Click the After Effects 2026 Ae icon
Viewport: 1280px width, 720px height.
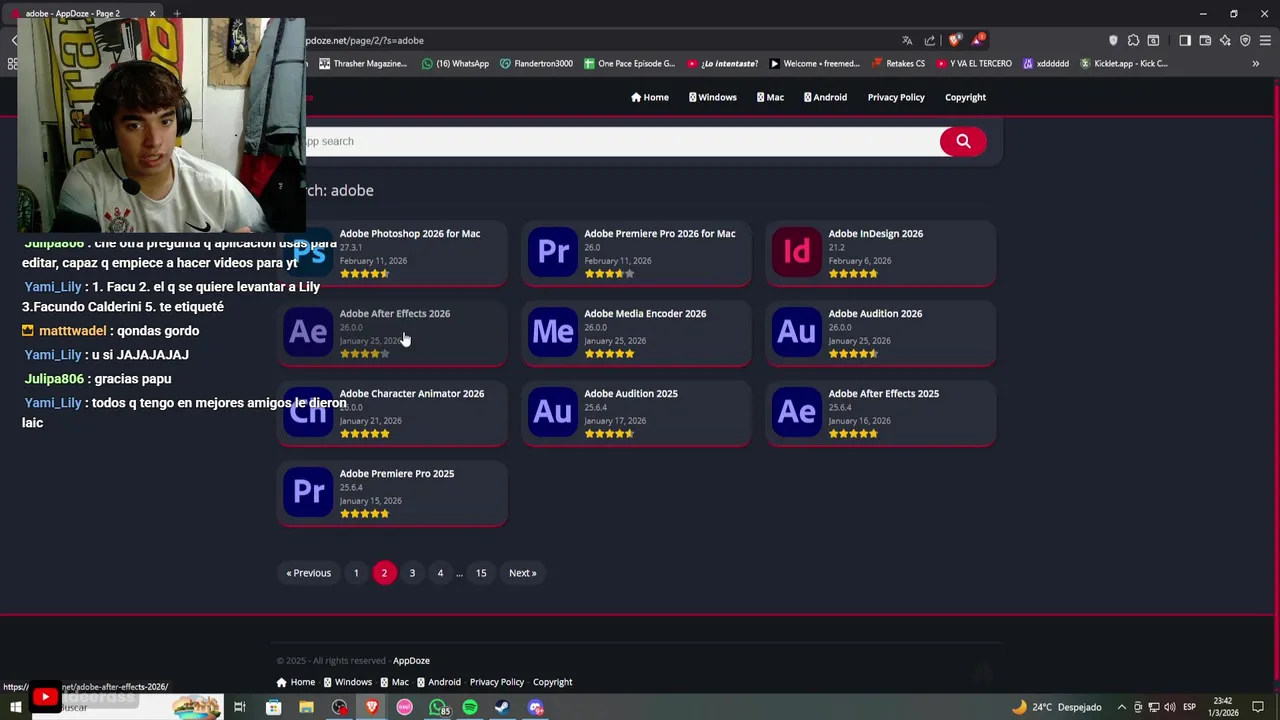click(308, 332)
